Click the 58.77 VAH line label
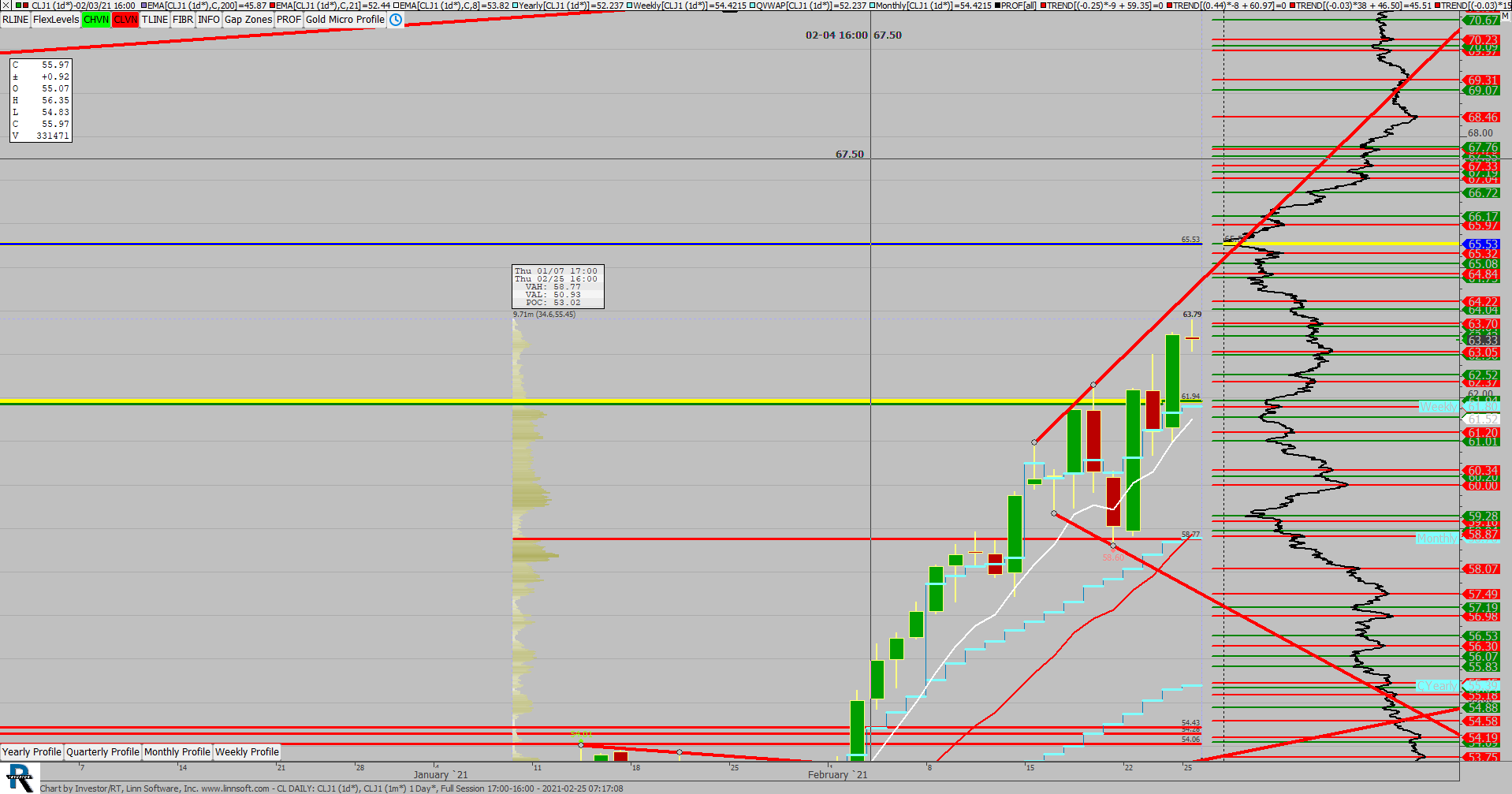1512x794 pixels. pyautogui.click(x=1190, y=535)
